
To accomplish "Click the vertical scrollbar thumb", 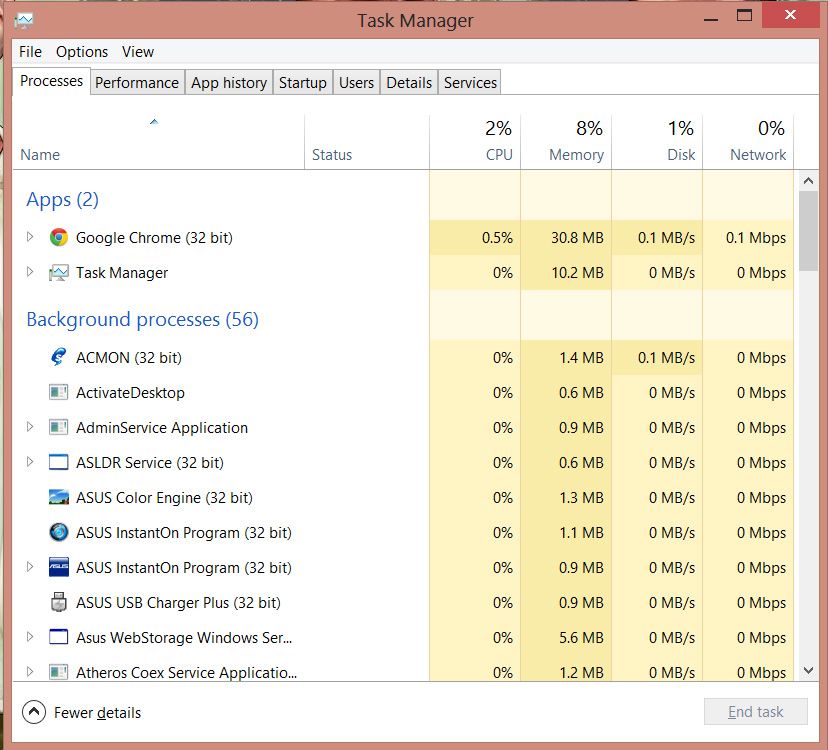I will (x=808, y=231).
